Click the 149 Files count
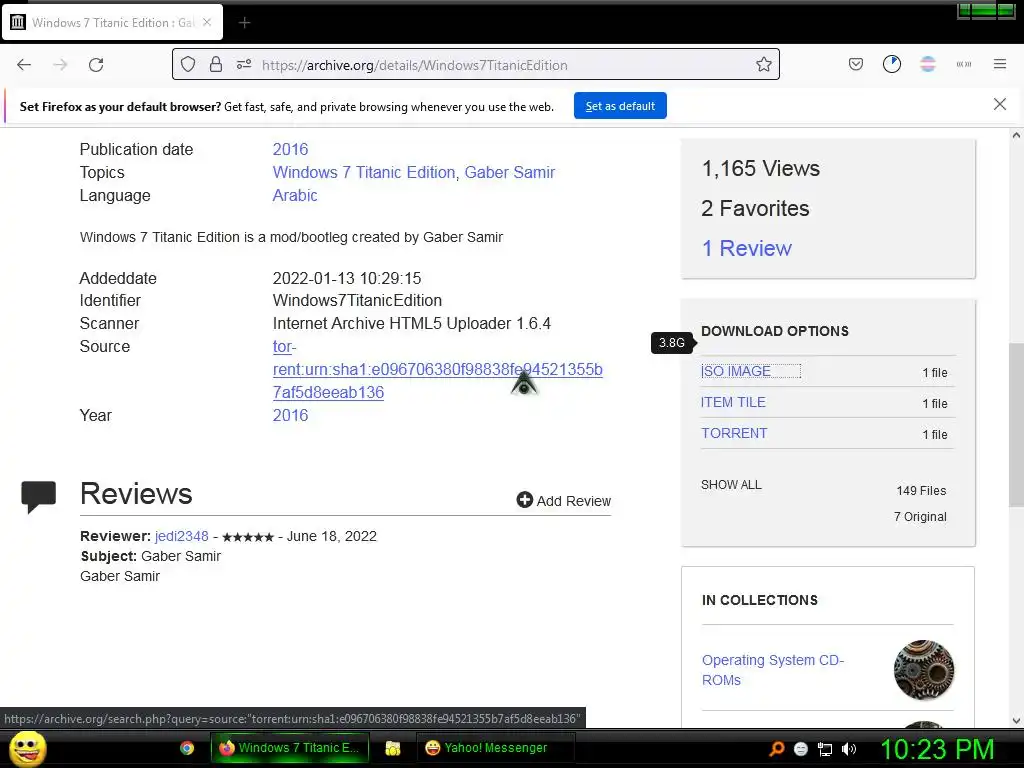 pyautogui.click(x=921, y=490)
